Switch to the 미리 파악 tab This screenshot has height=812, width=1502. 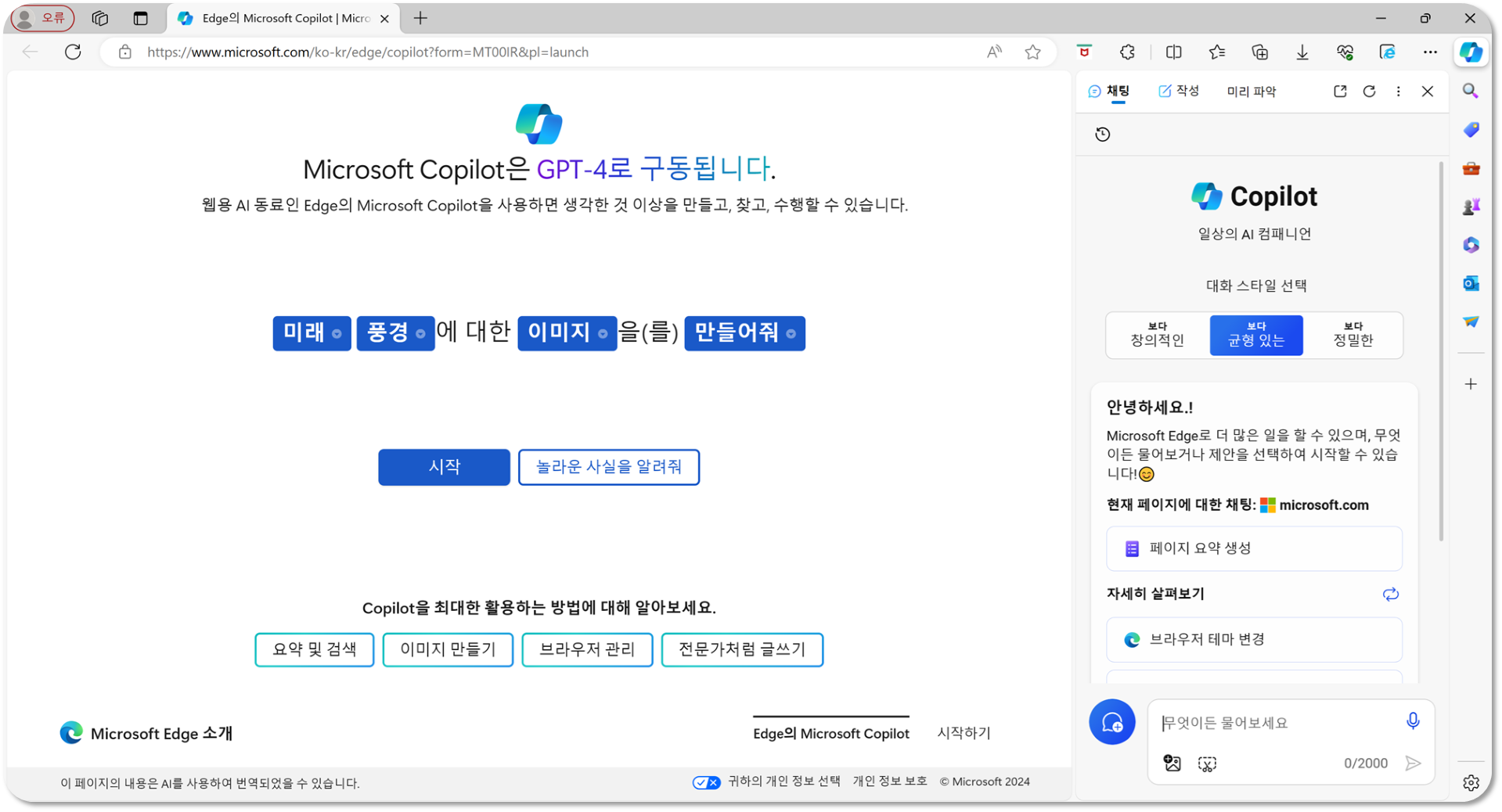(1251, 92)
